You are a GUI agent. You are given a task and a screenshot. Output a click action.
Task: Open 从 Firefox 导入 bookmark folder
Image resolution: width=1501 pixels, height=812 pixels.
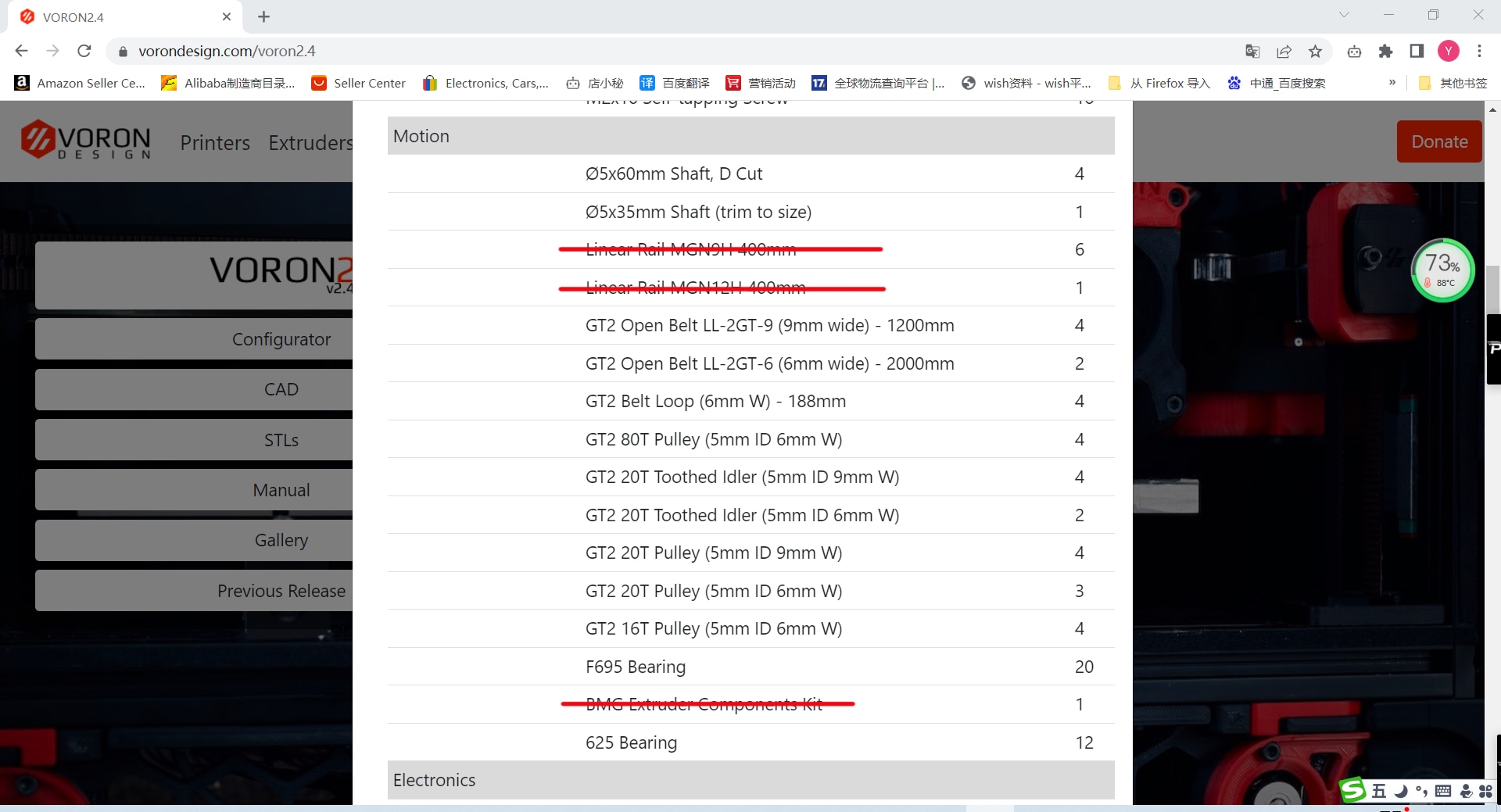(1159, 83)
